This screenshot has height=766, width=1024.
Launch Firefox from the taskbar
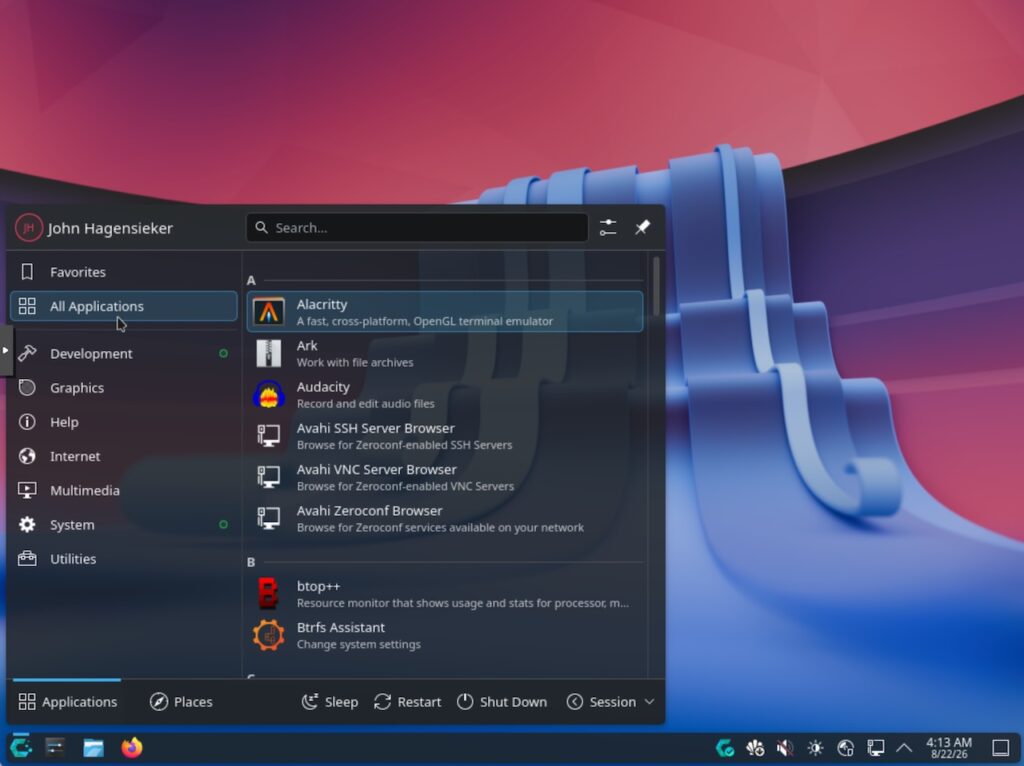click(x=131, y=747)
